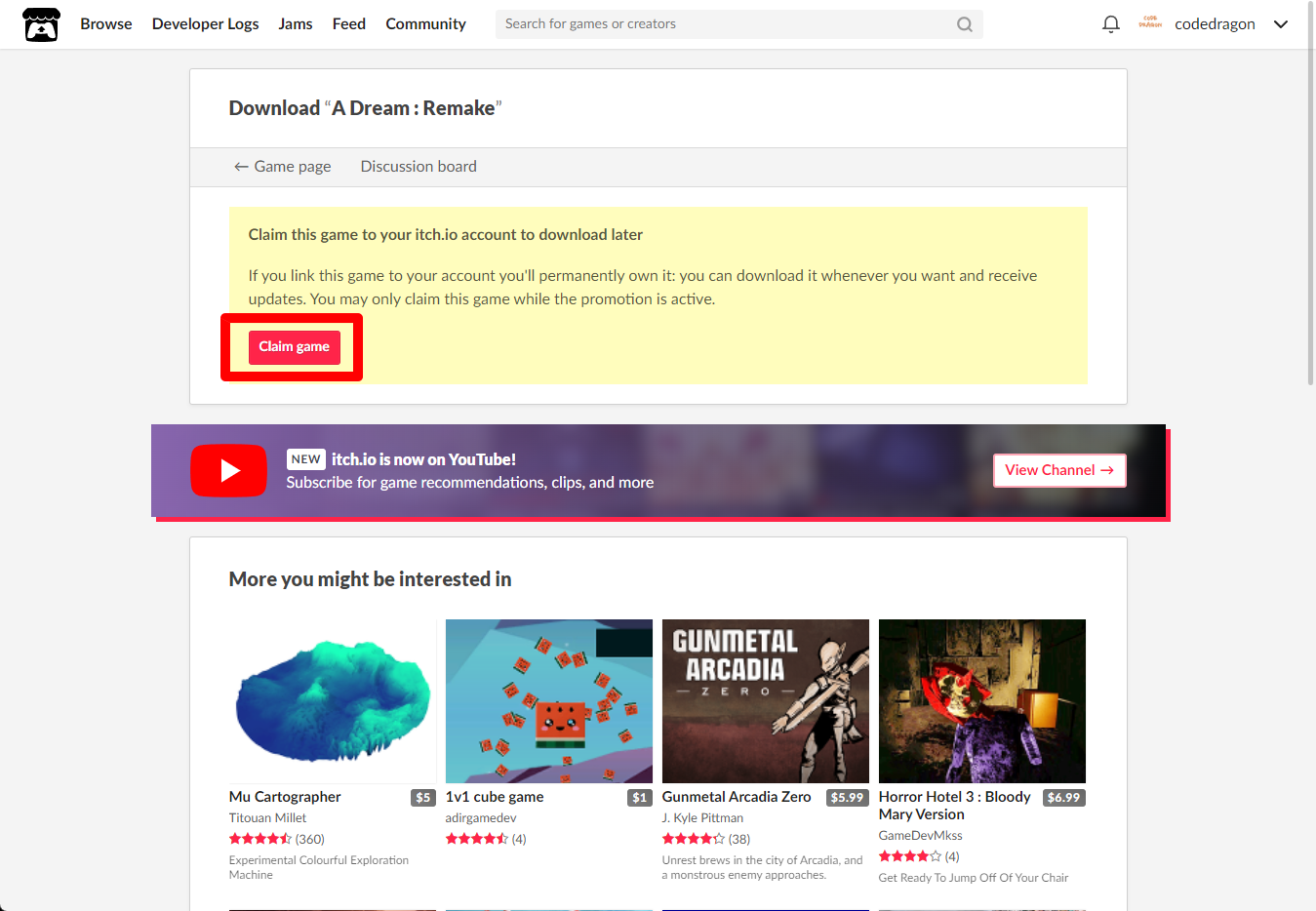The width and height of the screenshot is (1316, 911).
Task: Open creator Titouan Millet's page
Action: pos(267,818)
